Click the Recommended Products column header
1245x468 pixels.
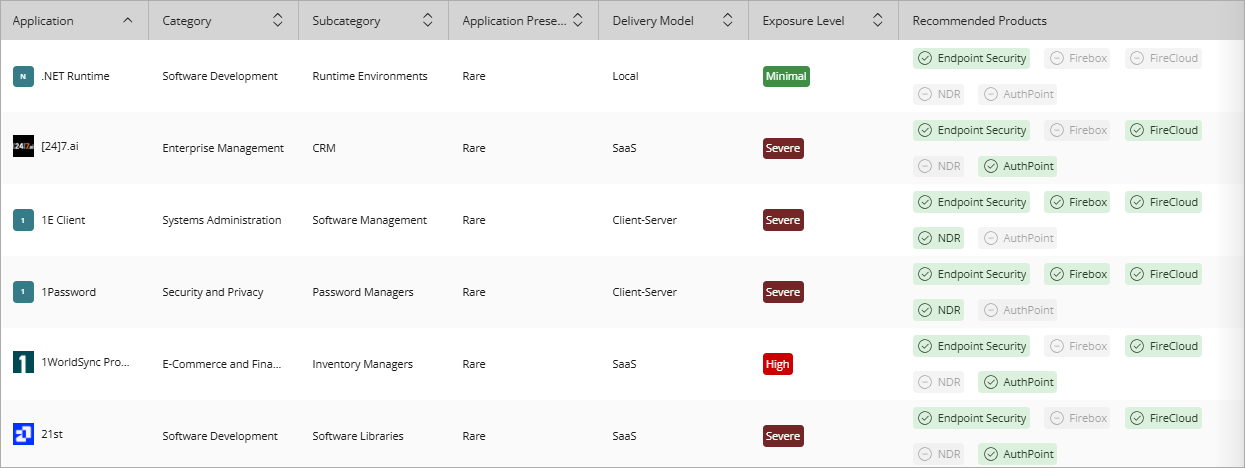(980, 21)
